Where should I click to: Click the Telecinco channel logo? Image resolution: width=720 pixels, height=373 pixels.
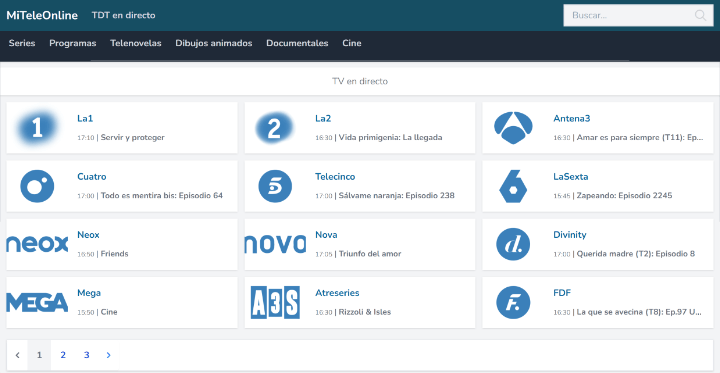tap(275, 186)
